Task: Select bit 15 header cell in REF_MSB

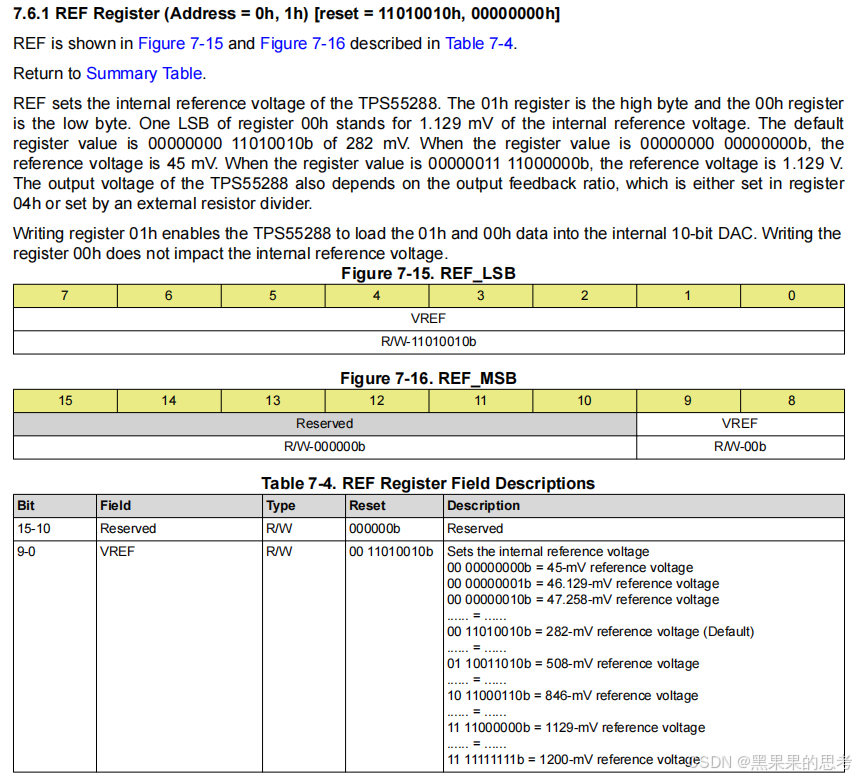Action: 66,401
